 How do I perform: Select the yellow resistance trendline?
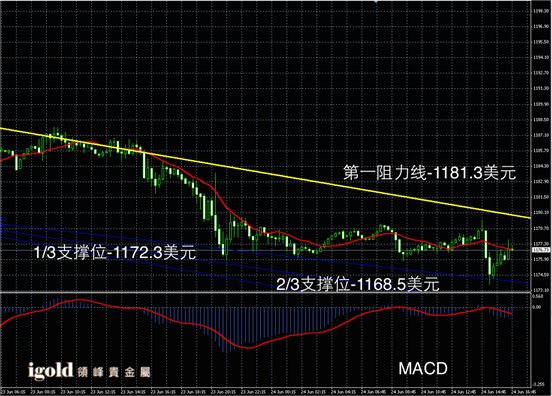265,173
